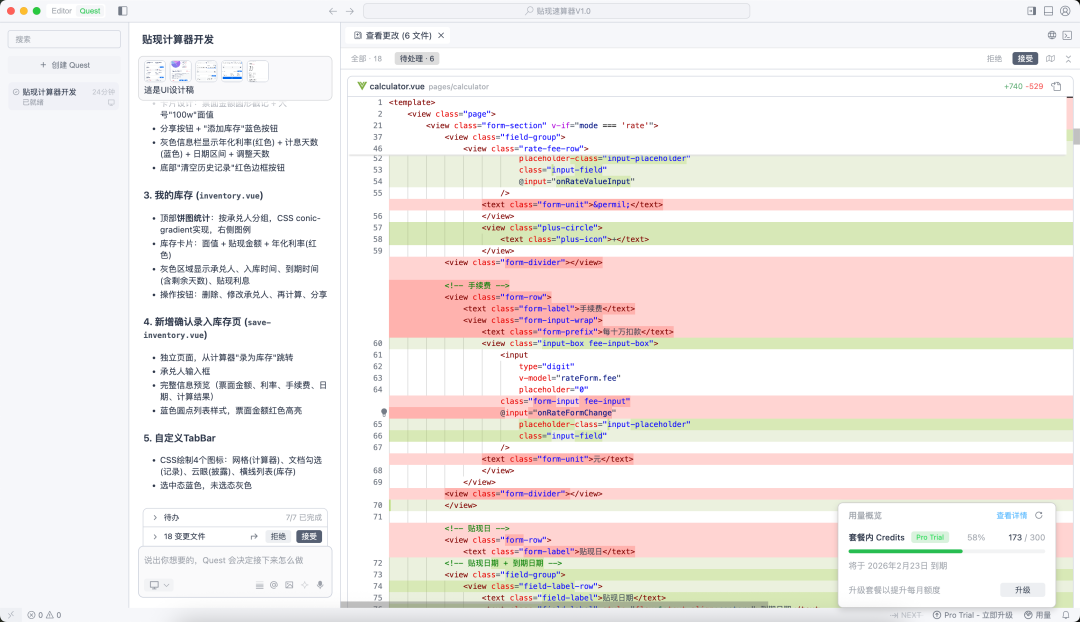Open file icon next to calculator.vue diff stats
The image size is (1080, 622).
pos(1056,87)
